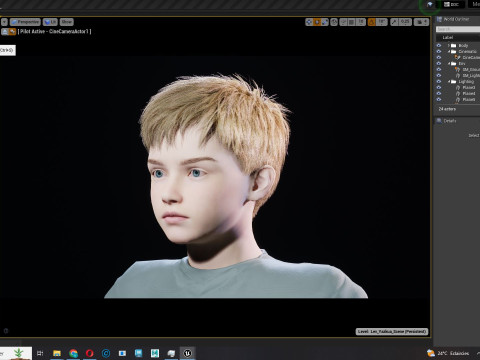The height and width of the screenshot is (360, 480).
Task: Hide the Env folder with its eye icon
Action: (439, 63)
